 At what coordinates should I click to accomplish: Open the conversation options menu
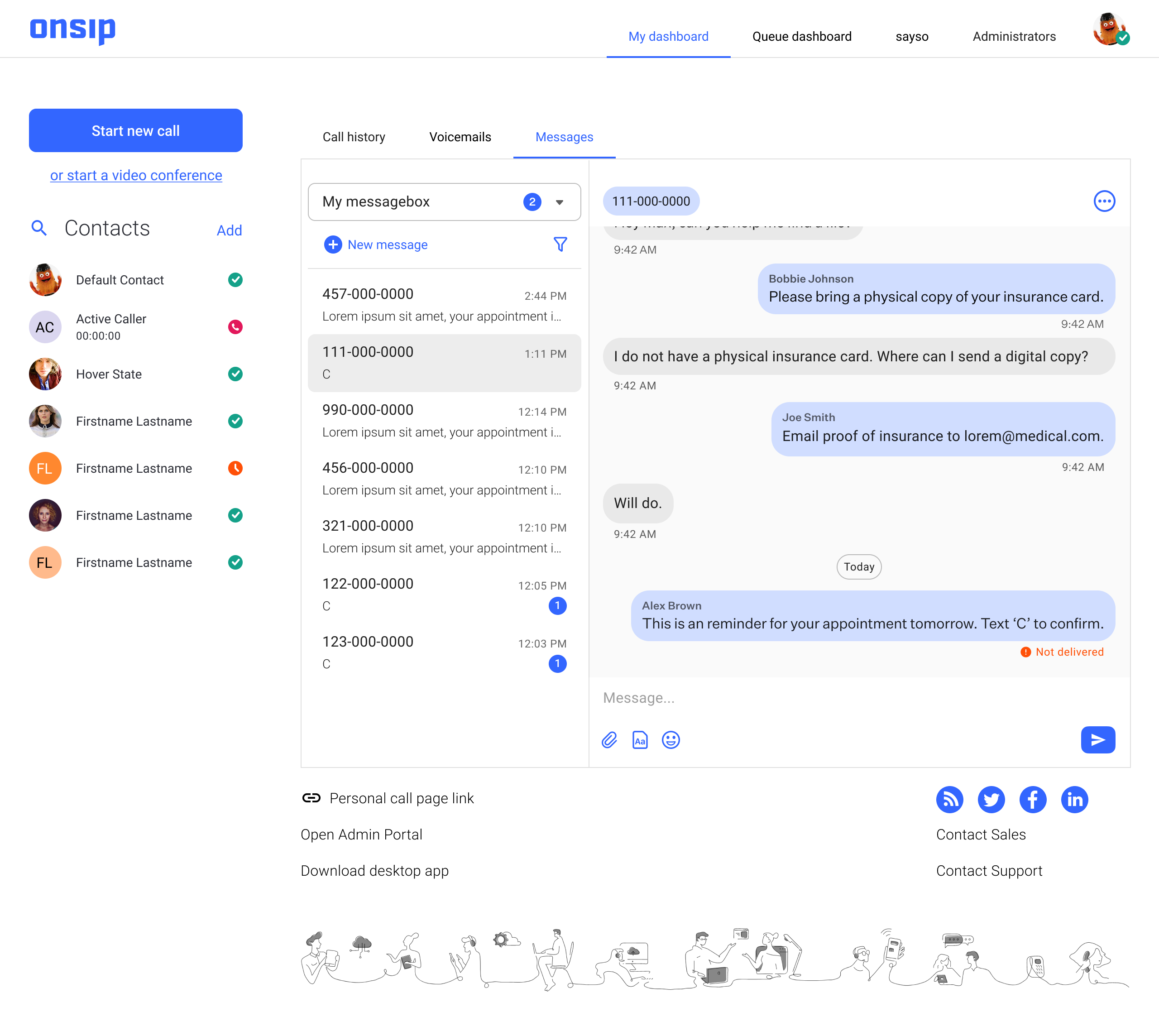[x=1104, y=201]
